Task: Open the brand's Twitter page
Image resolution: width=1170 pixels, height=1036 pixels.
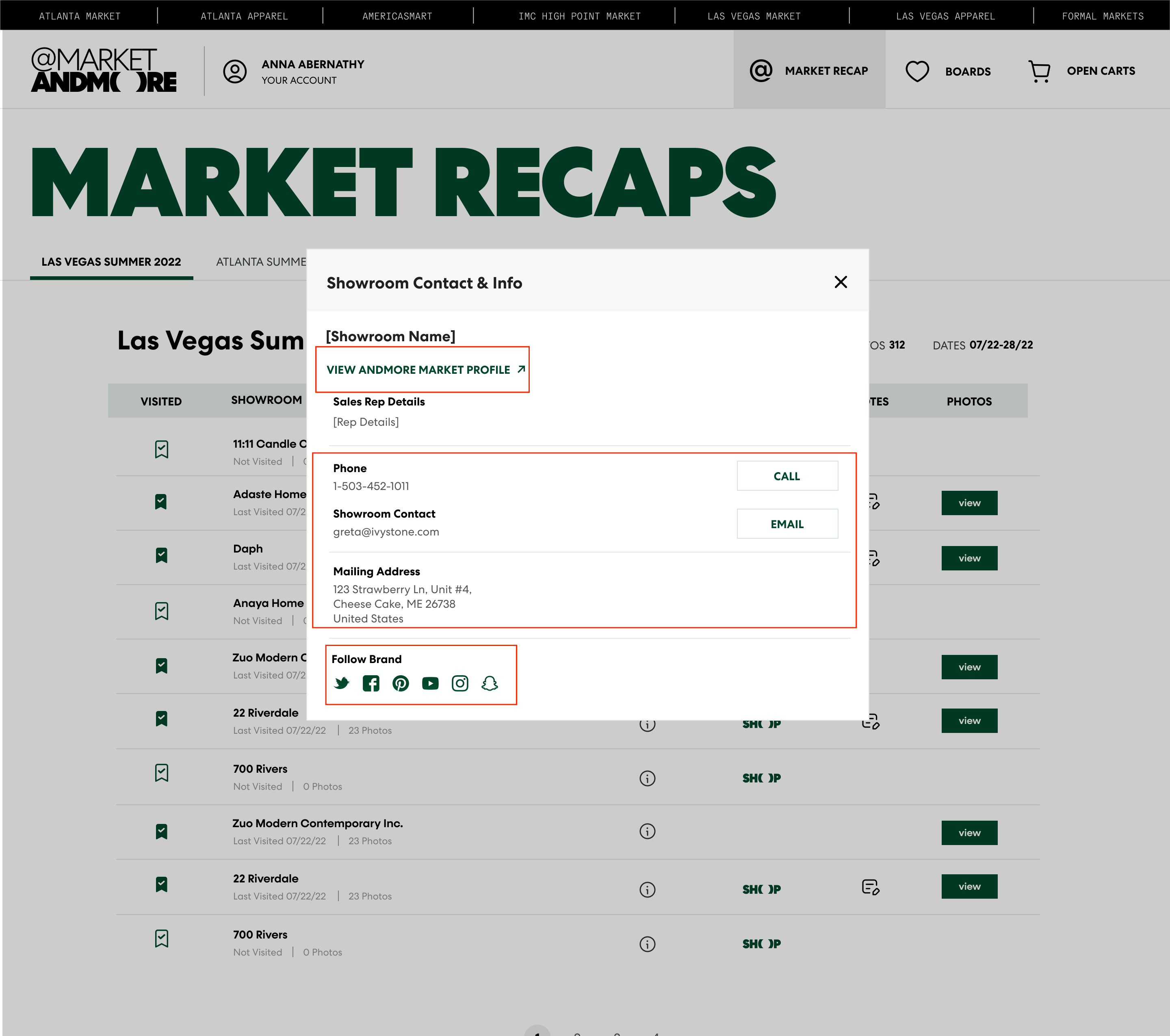Action: pyautogui.click(x=342, y=683)
